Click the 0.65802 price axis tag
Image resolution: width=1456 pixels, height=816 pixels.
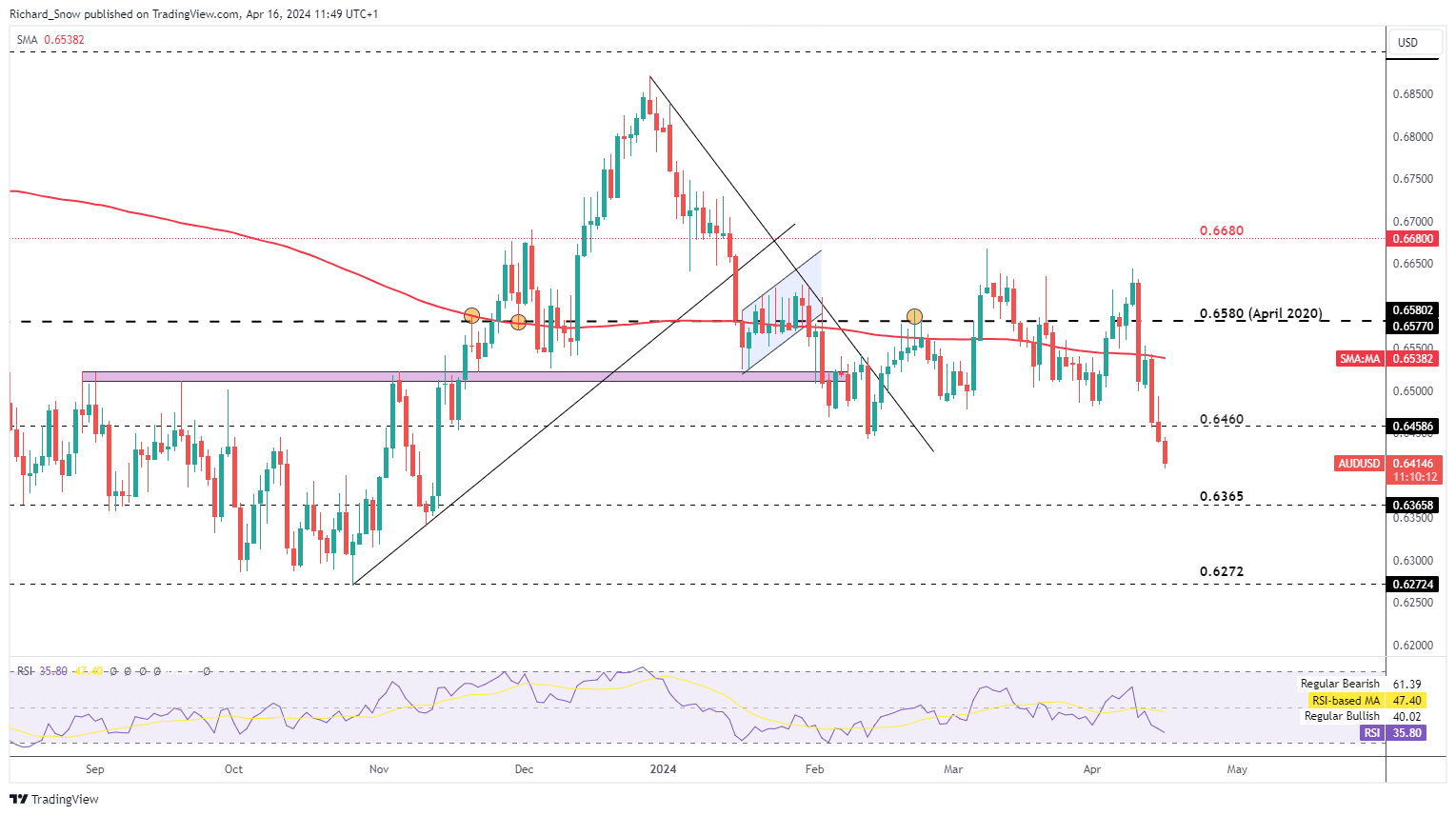pyautogui.click(x=1414, y=310)
